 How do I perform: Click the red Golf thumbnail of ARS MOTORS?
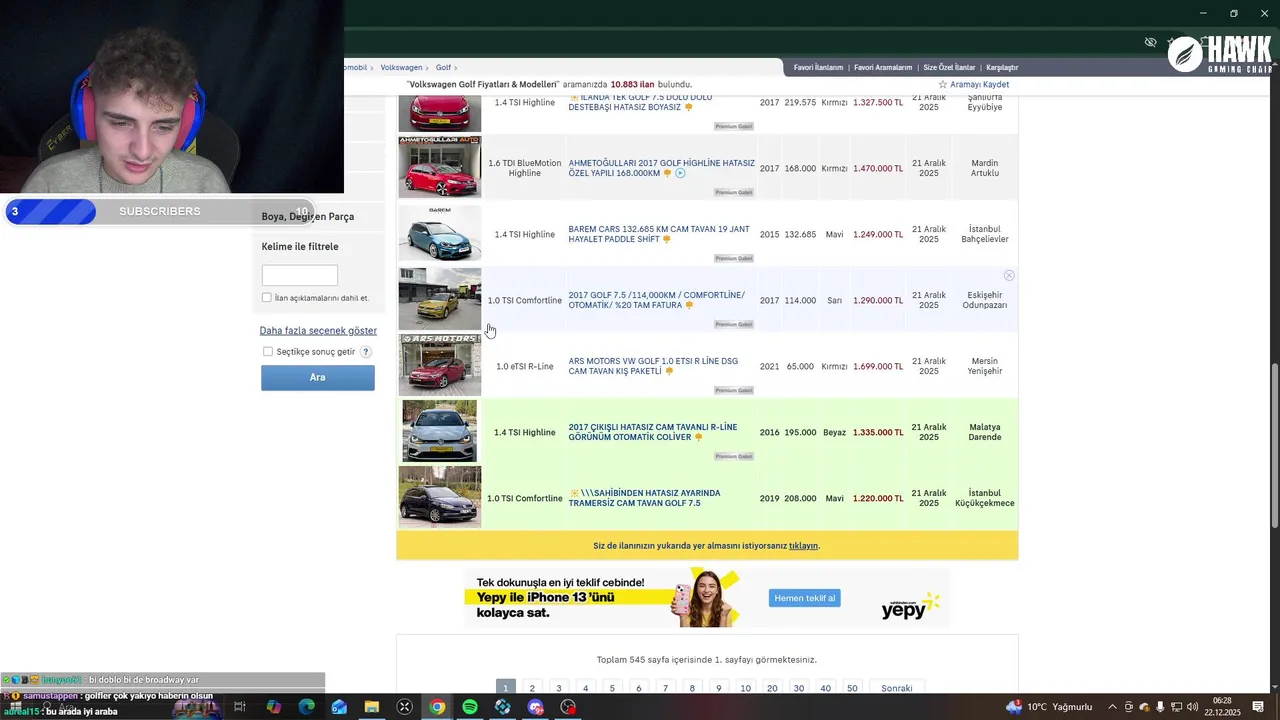coord(440,365)
